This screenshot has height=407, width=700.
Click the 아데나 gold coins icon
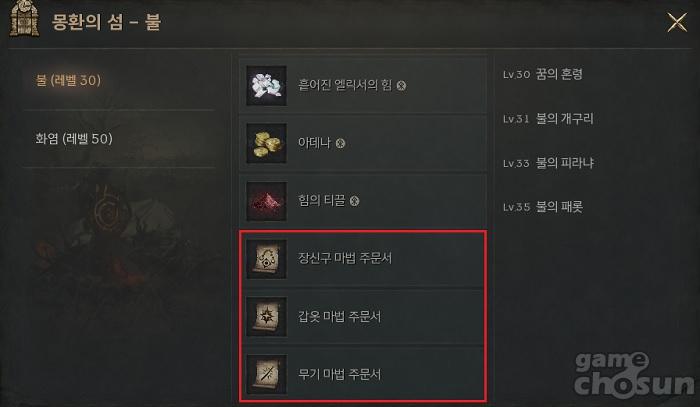(267, 143)
